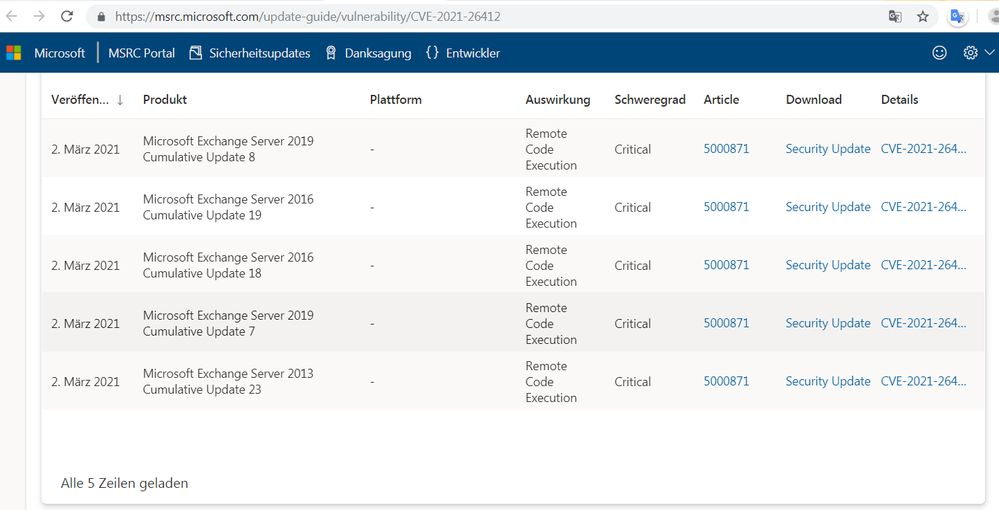Click the Schweregrad column header
999x510 pixels.
tap(649, 100)
